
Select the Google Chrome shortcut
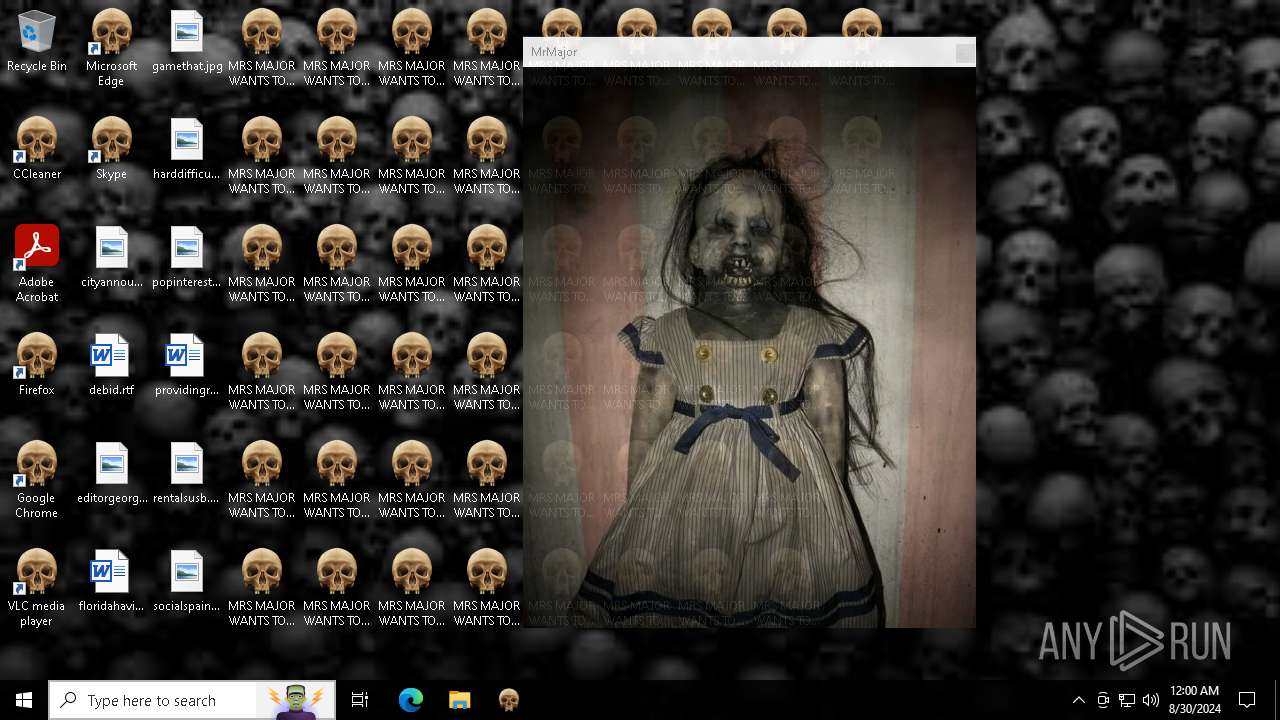(37, 481)
